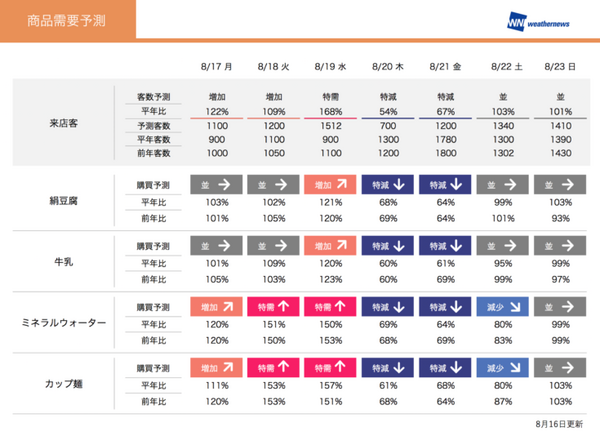Click ミネラルウォーター 特減 badge for 8/21
Viewport: 600px width, 436px height.
tap(445, 308)
